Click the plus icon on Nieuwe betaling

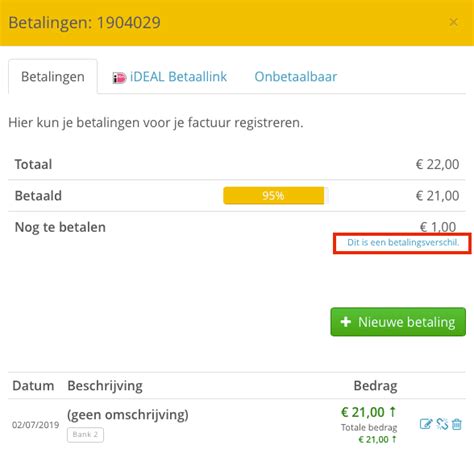pos(346,322)
